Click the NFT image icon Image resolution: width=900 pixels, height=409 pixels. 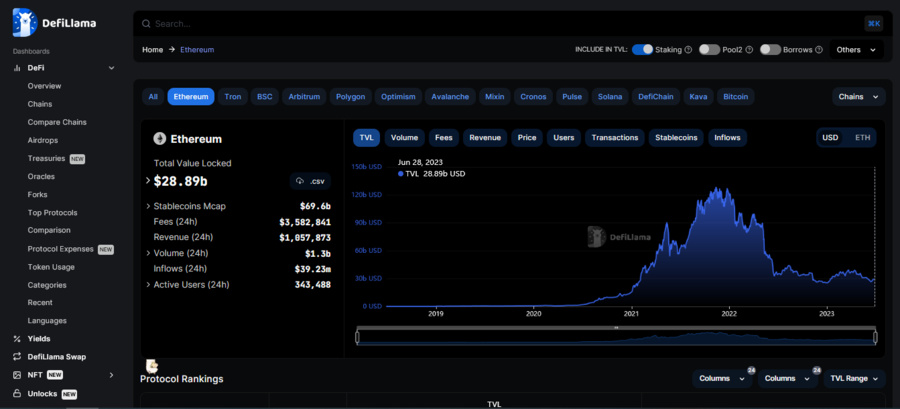pos(17,375)
